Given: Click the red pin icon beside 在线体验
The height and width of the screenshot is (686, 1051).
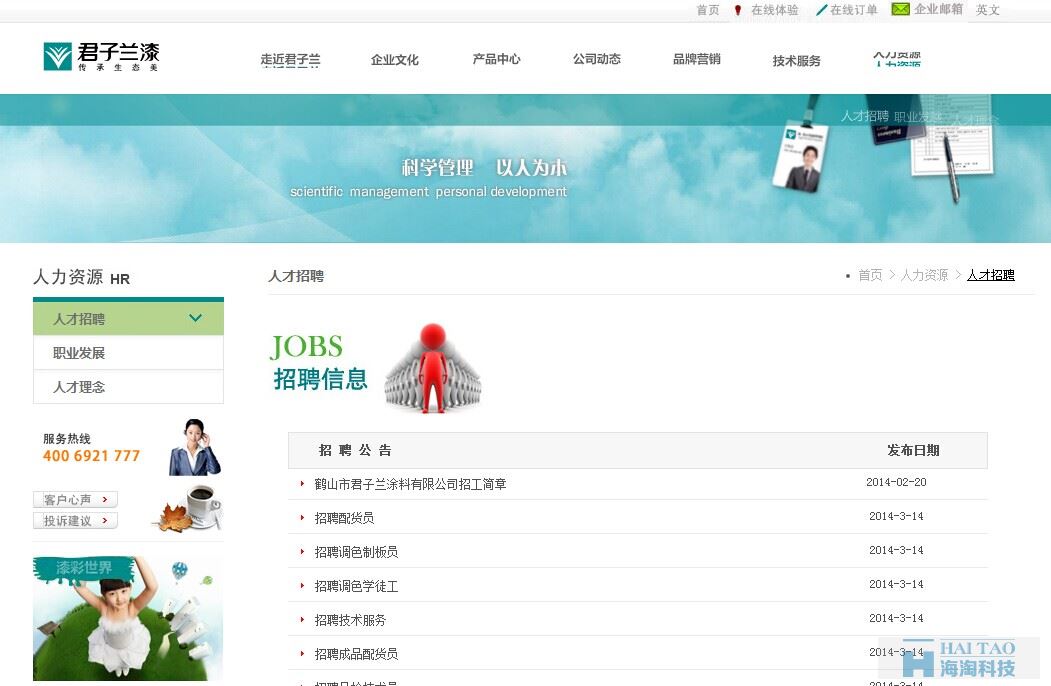Looking at the screenshot, I should (738, 10).
